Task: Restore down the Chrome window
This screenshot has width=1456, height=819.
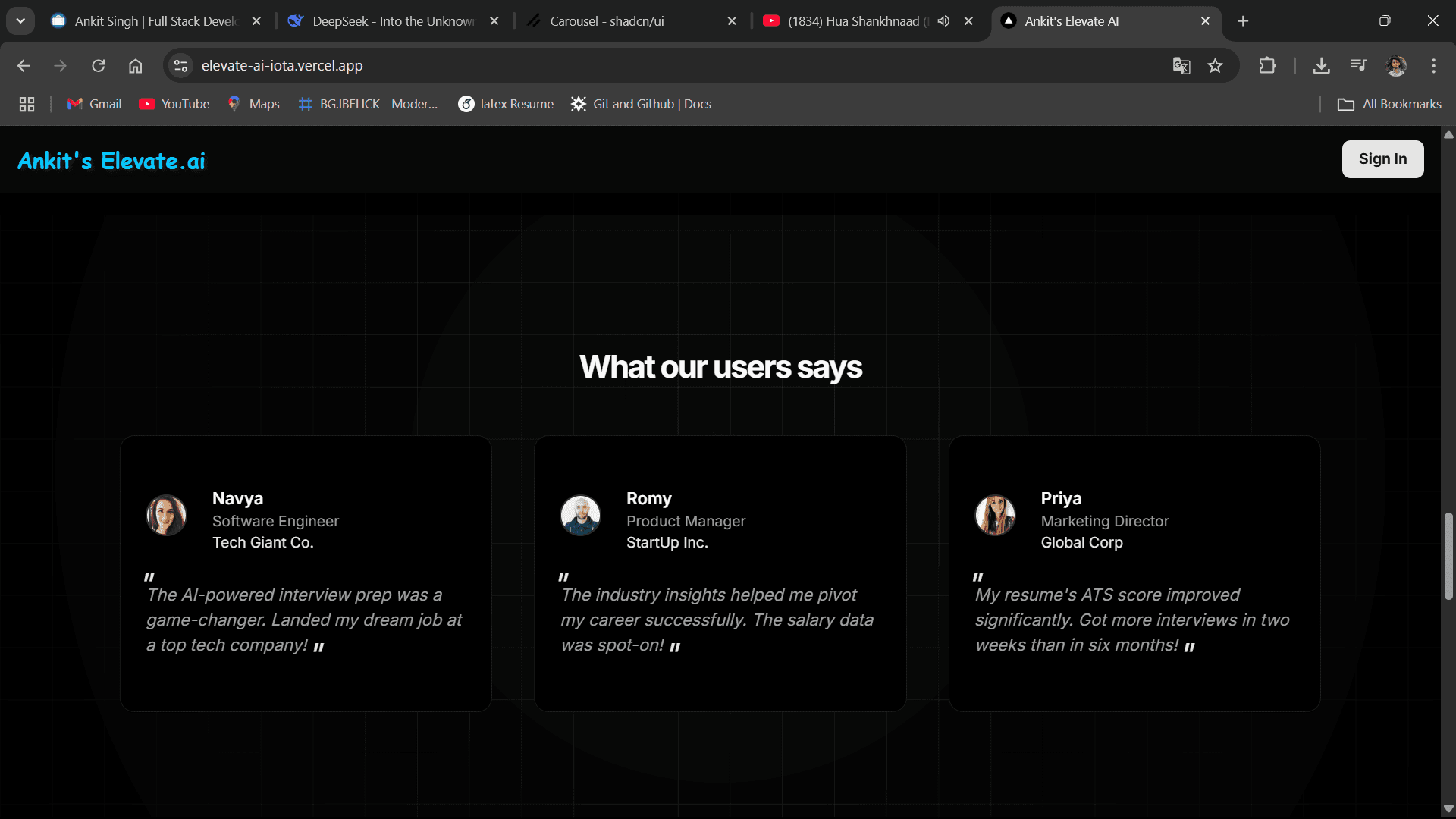Action: (x=1385, y=21)
